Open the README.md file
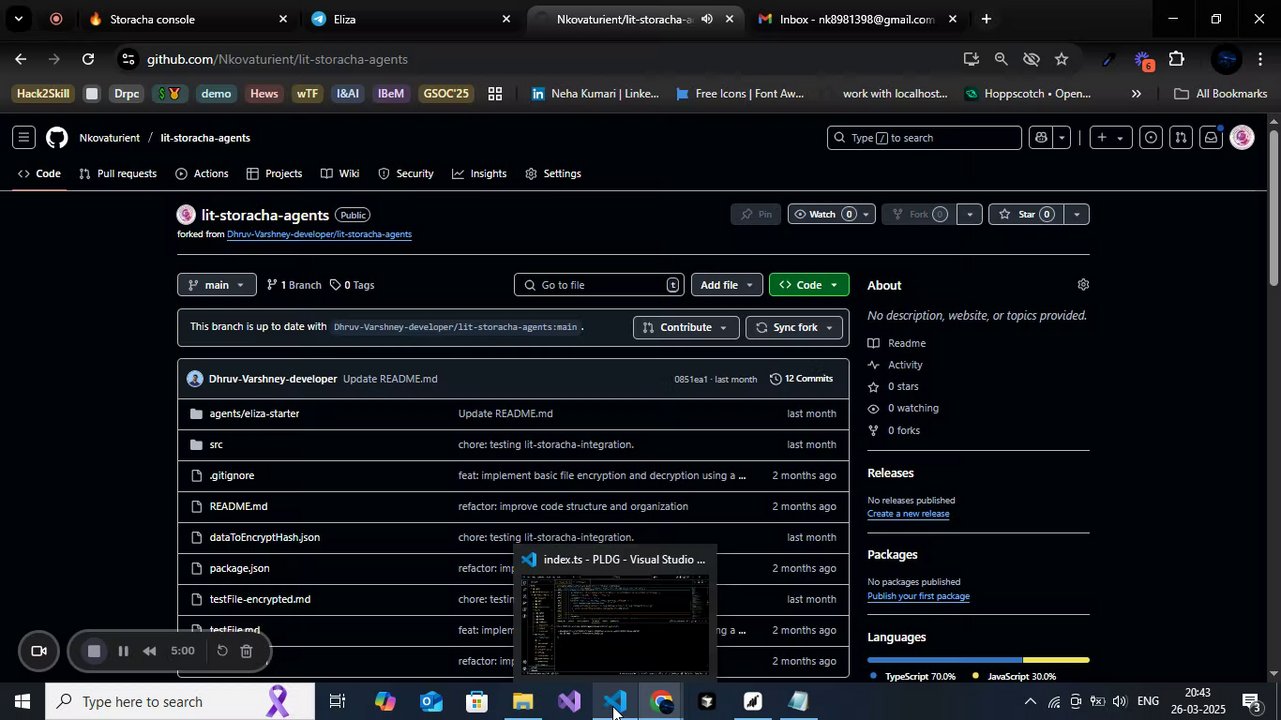This screenshot has height=720, width=1281. (x=238, y=506)
